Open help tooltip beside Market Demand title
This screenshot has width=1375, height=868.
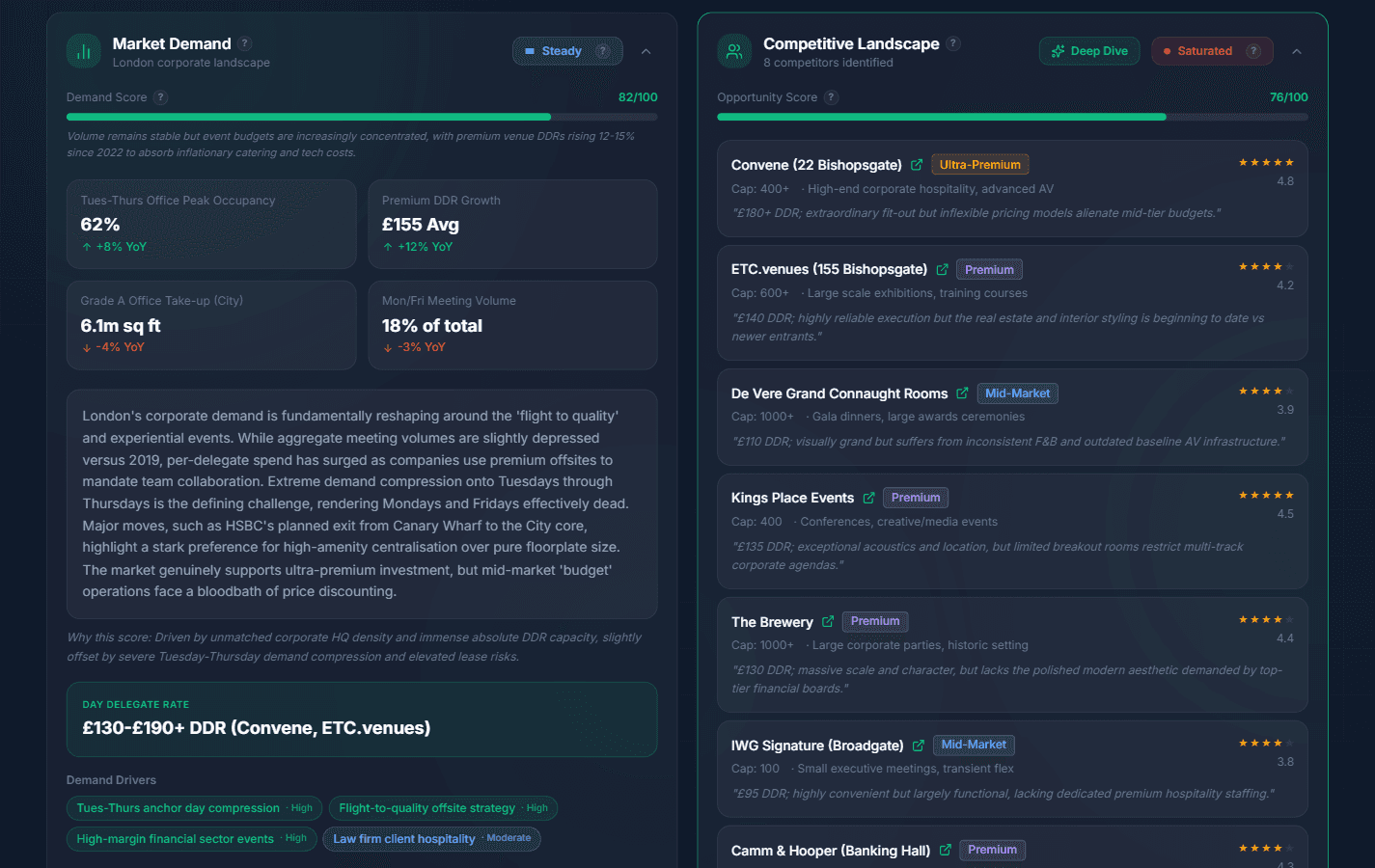pyautogui.click(x=245, y=43)
